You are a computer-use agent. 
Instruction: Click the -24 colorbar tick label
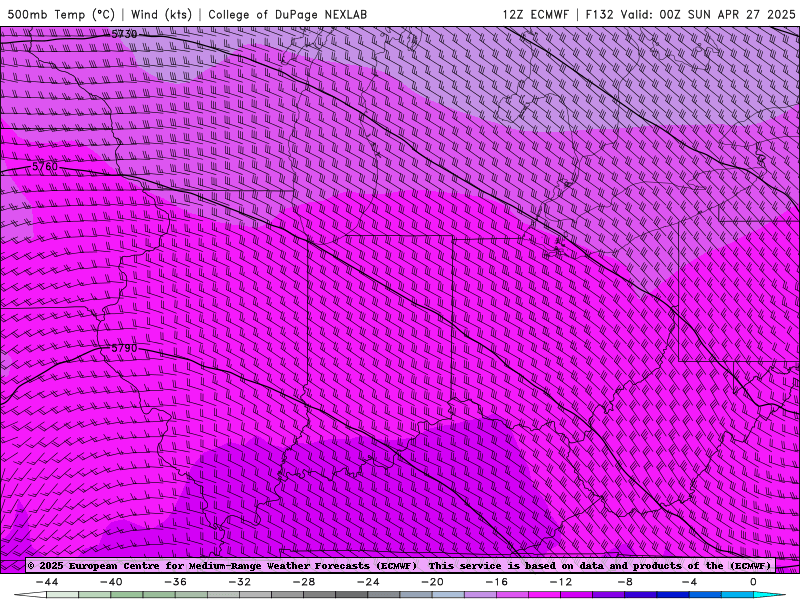(368, 582)
